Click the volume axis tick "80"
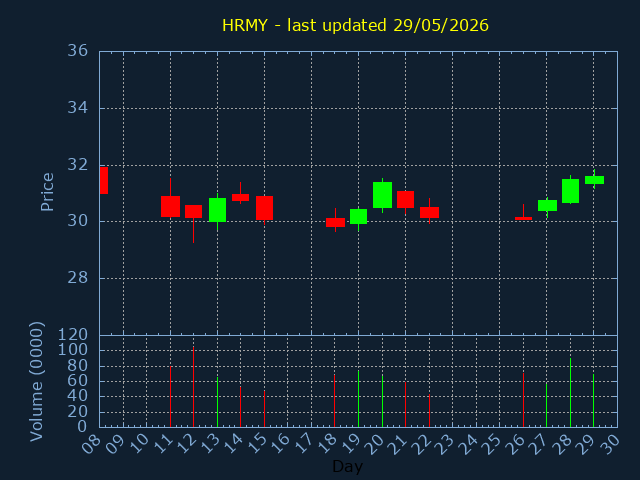This screenshot has width=640, height=480. click(78, 366)
